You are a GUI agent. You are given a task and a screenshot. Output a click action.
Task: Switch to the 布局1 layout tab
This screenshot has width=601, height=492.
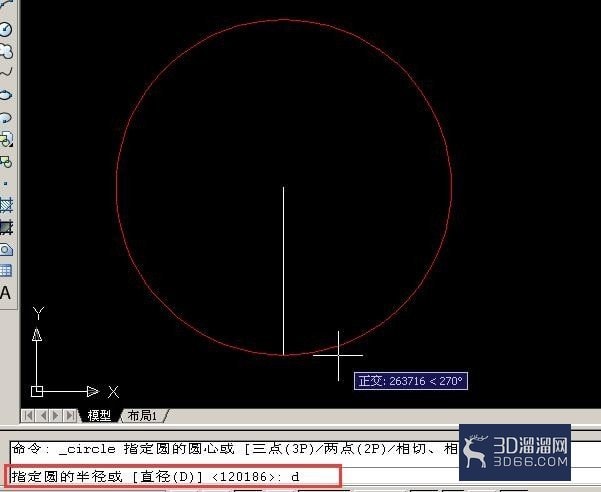coord(143,415)
